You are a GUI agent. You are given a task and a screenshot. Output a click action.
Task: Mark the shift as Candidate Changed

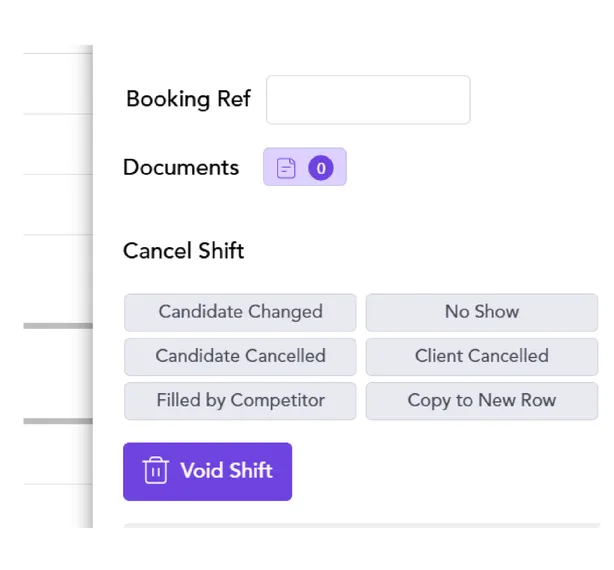coord(240,312)
